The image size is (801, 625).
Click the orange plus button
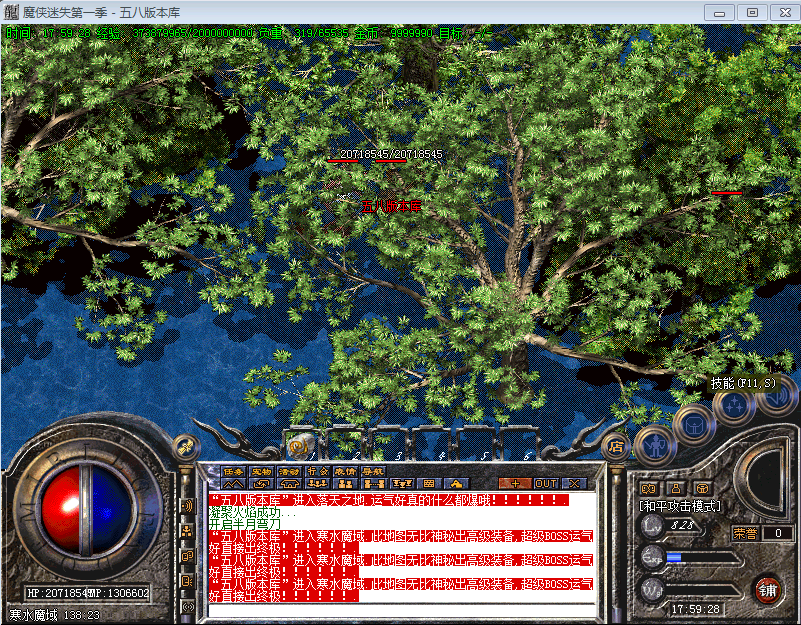tap(515, 483)
